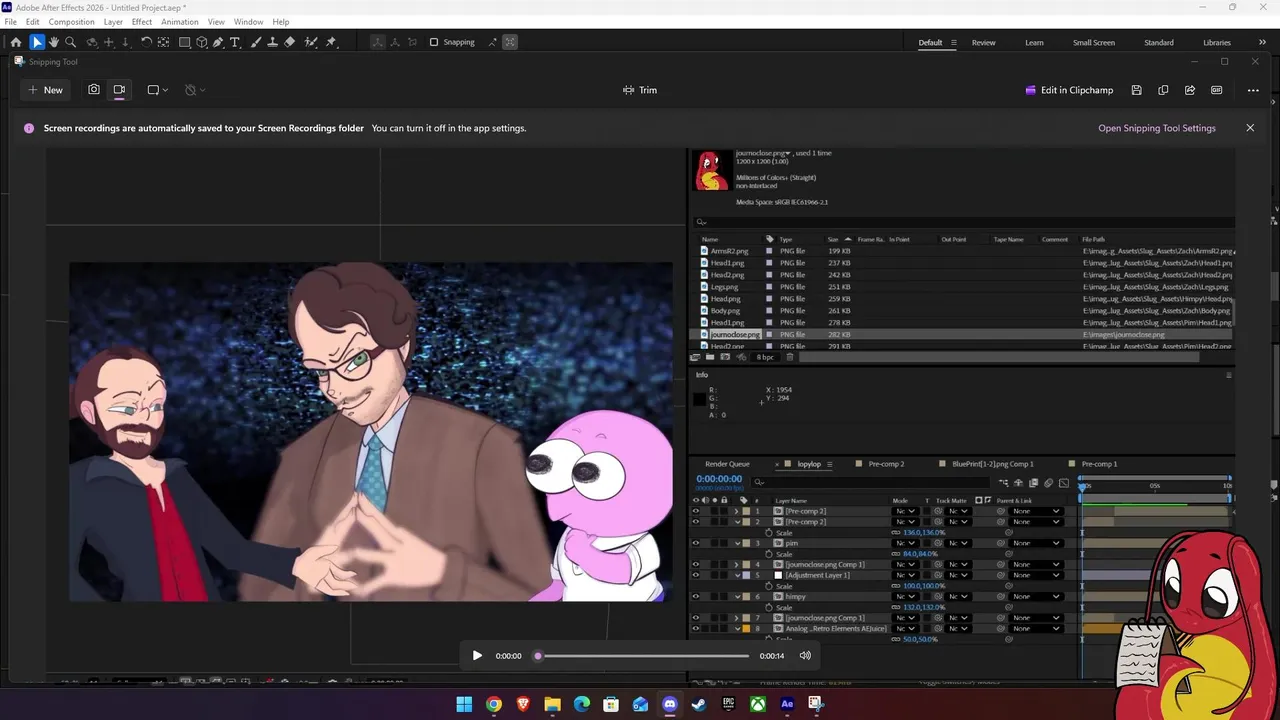Open the snip shape dropdown in Snipping Tool

pos(158,90)
